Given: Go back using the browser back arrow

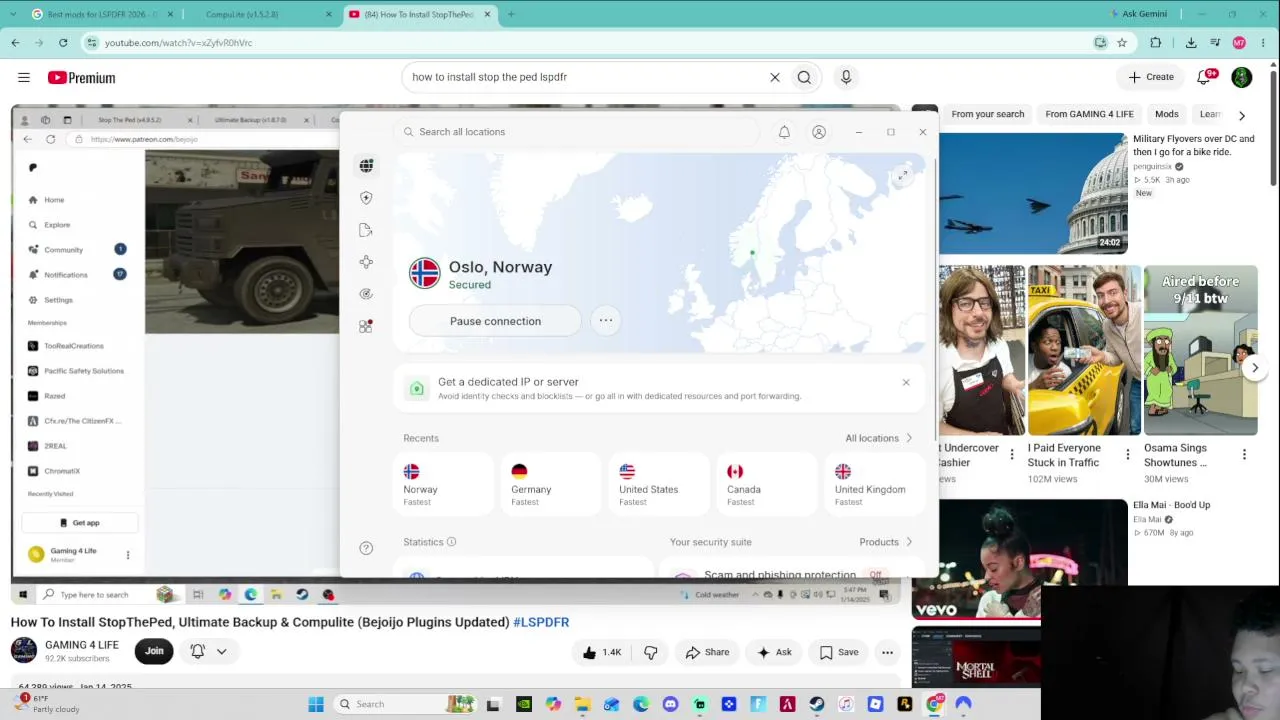Looking at the screenshot, I should [15, 43].
